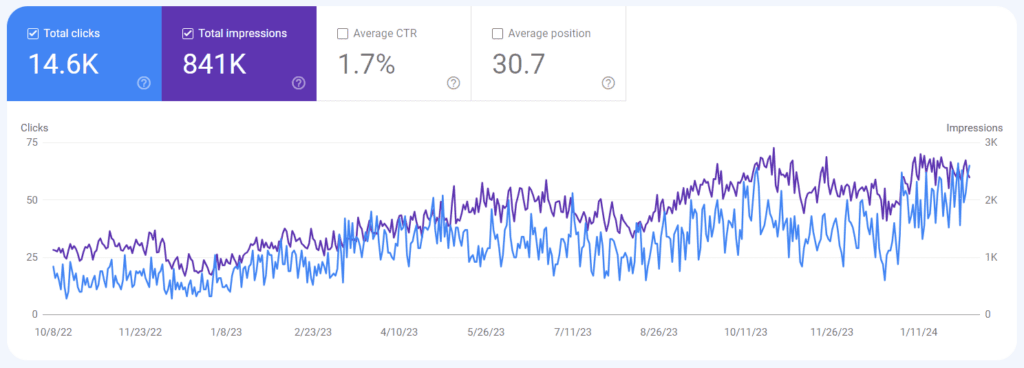This screenshot has width=1024, height=368.
Task: Click the 2/23/23 date label
Action: 313,332
